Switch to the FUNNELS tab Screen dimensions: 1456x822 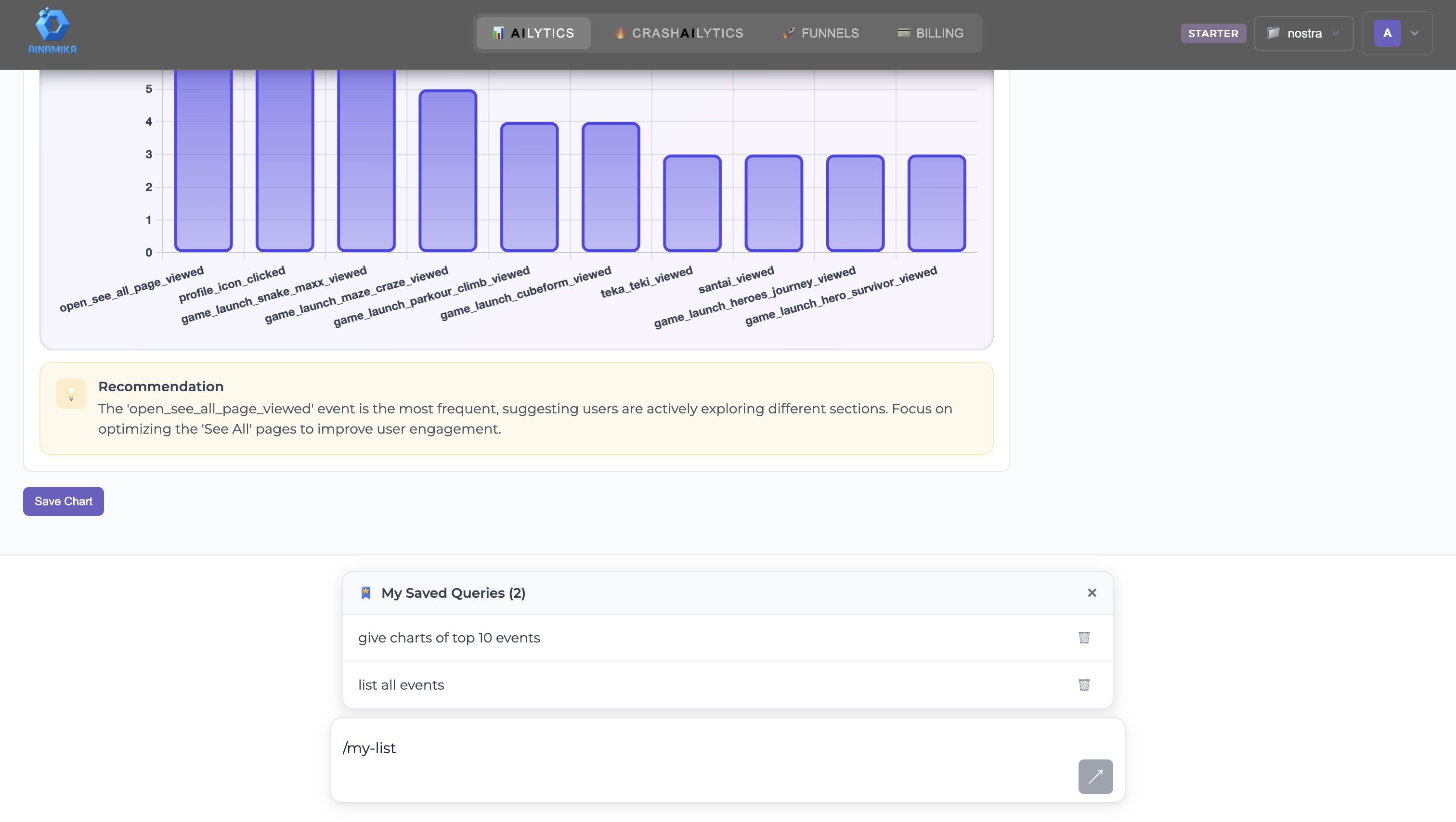[821, 33]
